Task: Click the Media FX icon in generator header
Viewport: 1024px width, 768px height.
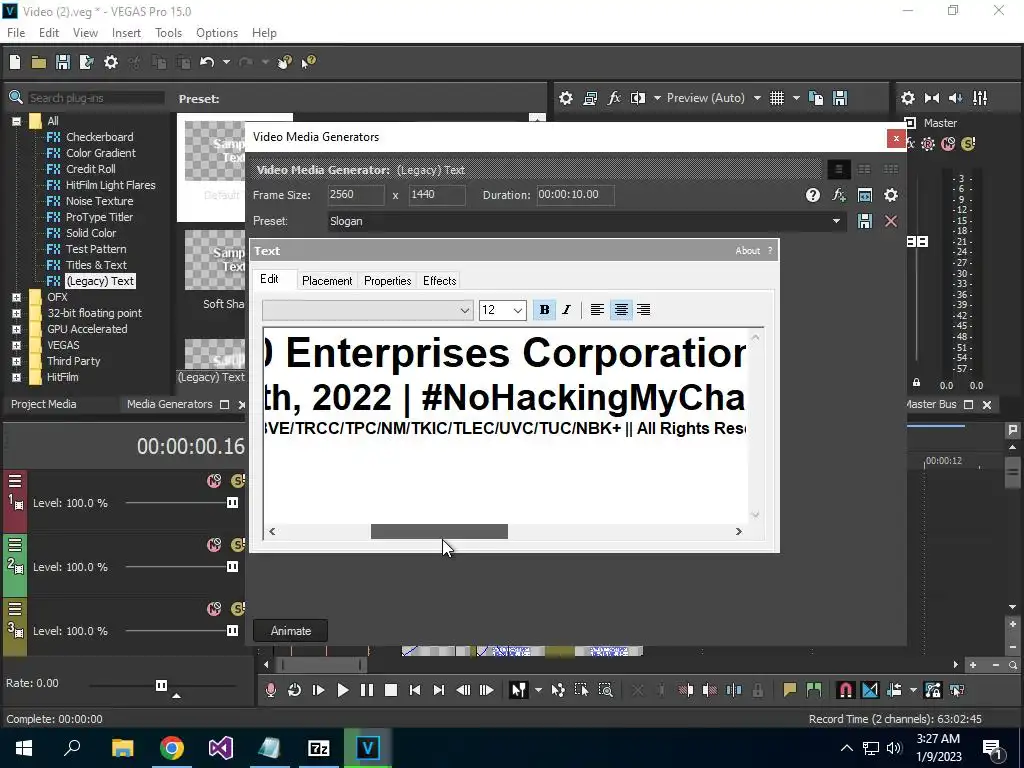Action: pos(839,195)
